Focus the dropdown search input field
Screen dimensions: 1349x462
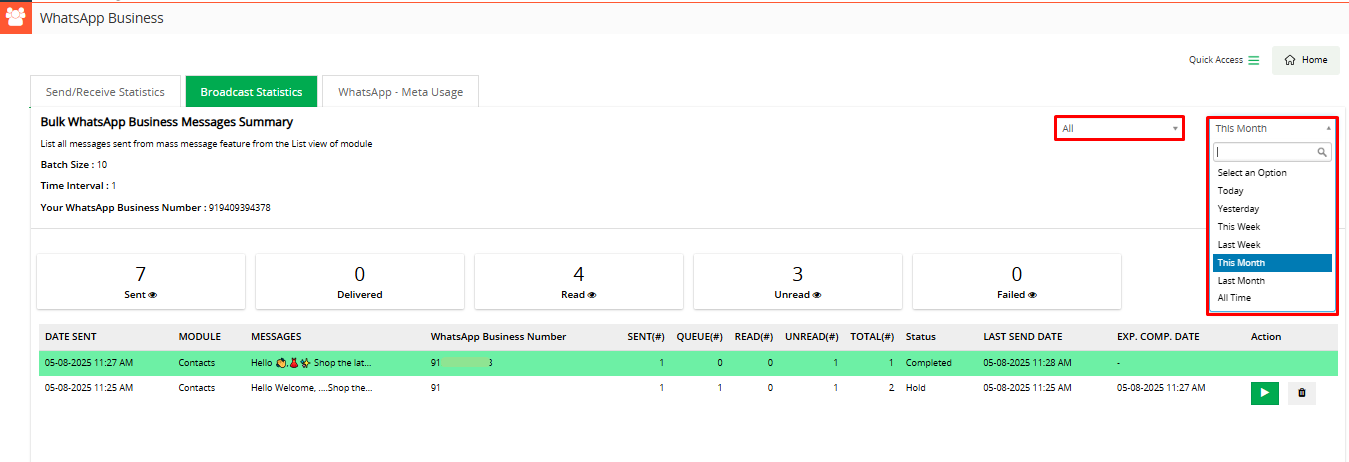tap(1272, 152)
